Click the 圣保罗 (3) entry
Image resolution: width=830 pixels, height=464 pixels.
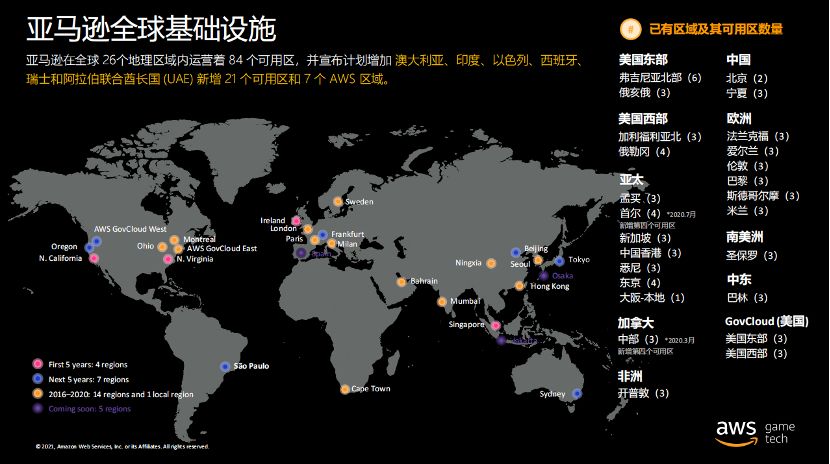(752, 256)
